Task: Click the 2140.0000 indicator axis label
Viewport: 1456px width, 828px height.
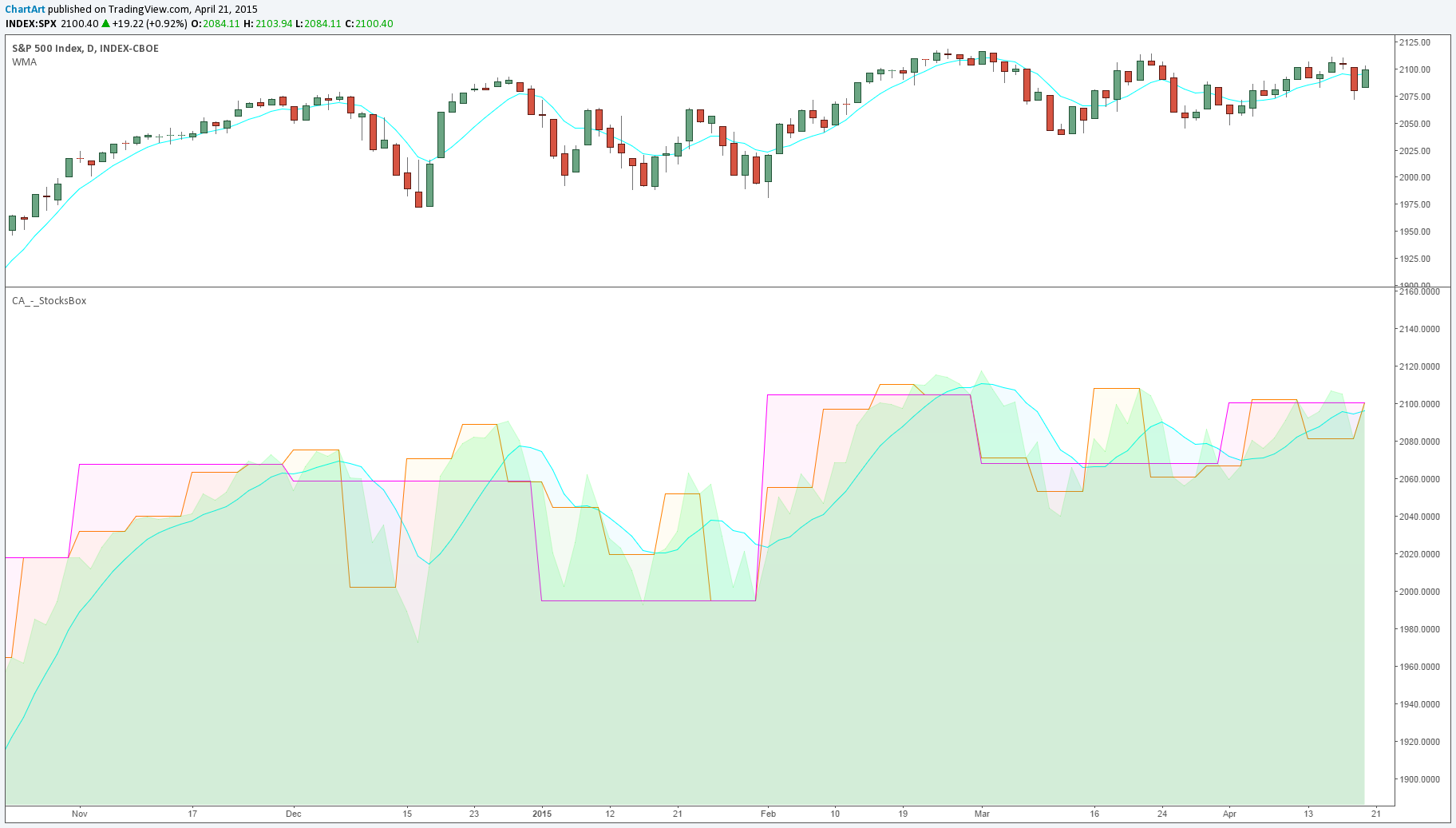Action: 1419,329
